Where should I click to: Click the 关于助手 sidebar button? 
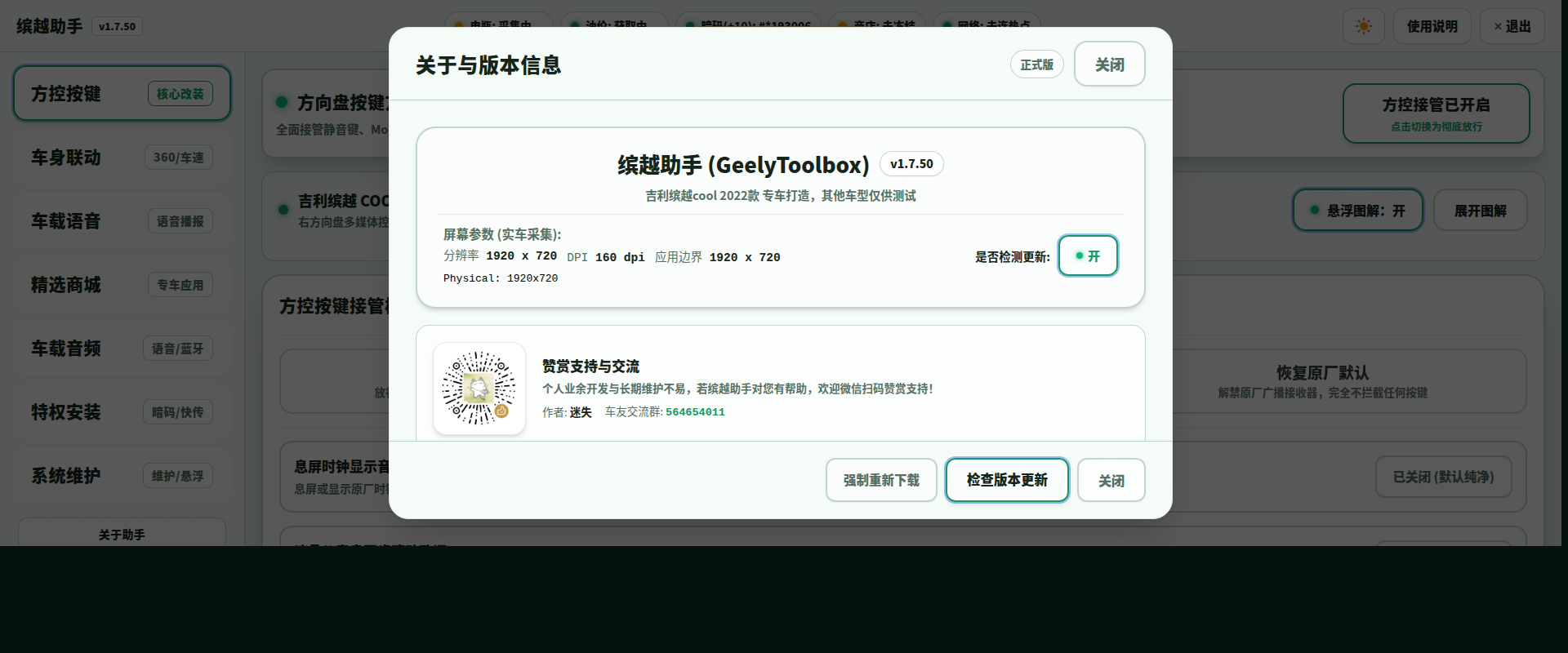click(x=122, y=534)
